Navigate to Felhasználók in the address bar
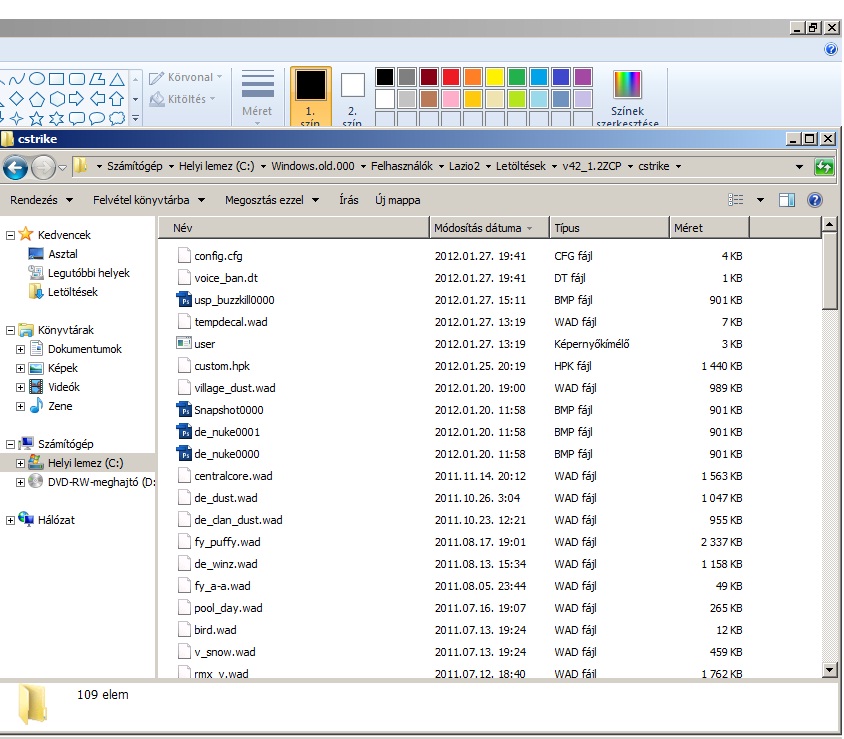 pos(402,166)
